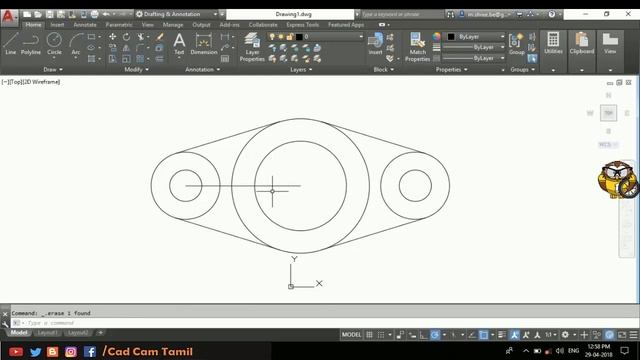Expand the Modify panel
The image size is (640, 360).
136,70
